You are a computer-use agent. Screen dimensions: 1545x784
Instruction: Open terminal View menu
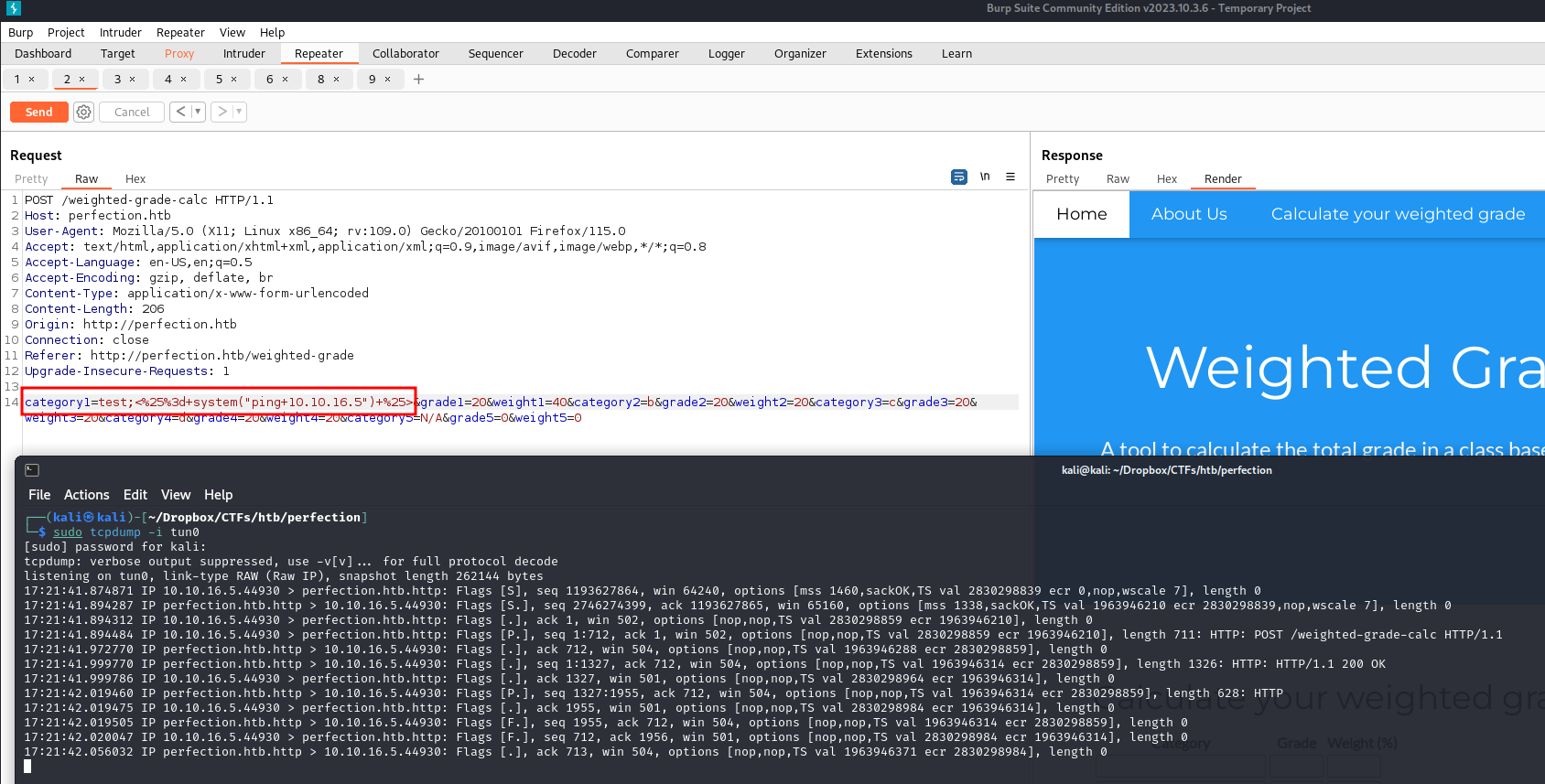[176, 495]
